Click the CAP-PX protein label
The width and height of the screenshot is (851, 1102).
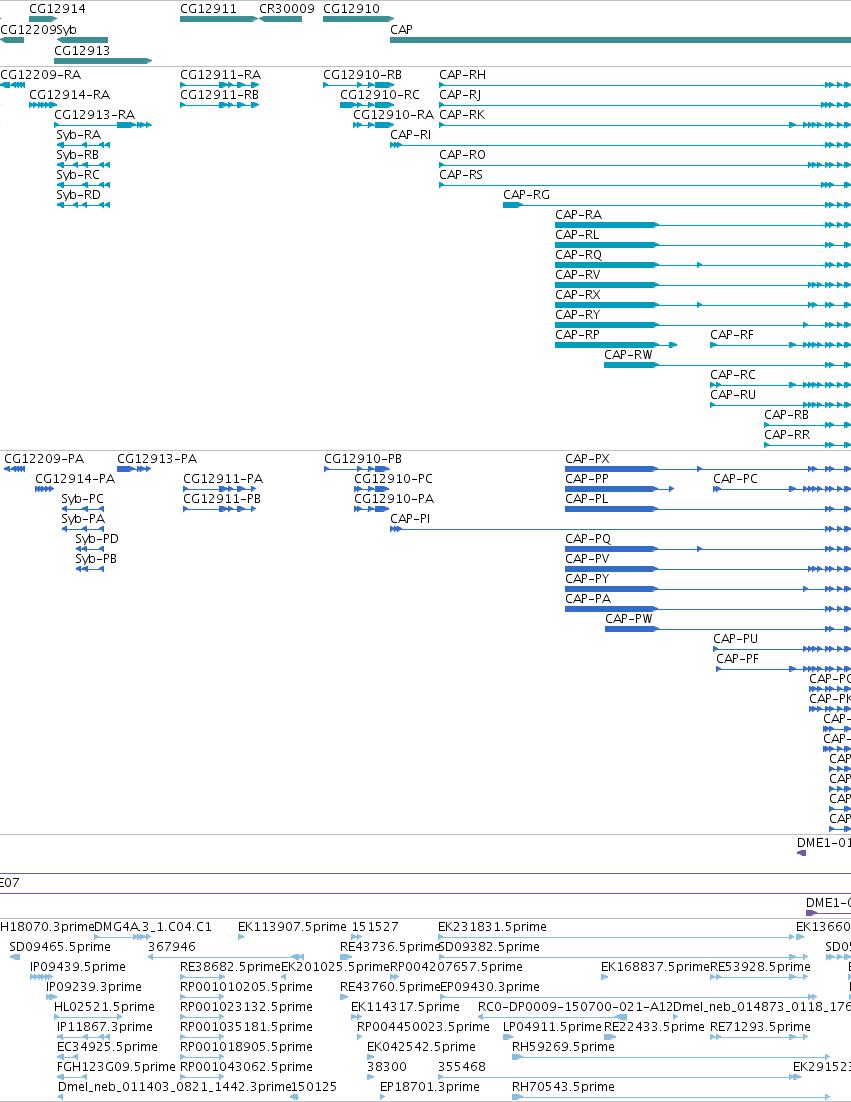[x=587, y=459]
